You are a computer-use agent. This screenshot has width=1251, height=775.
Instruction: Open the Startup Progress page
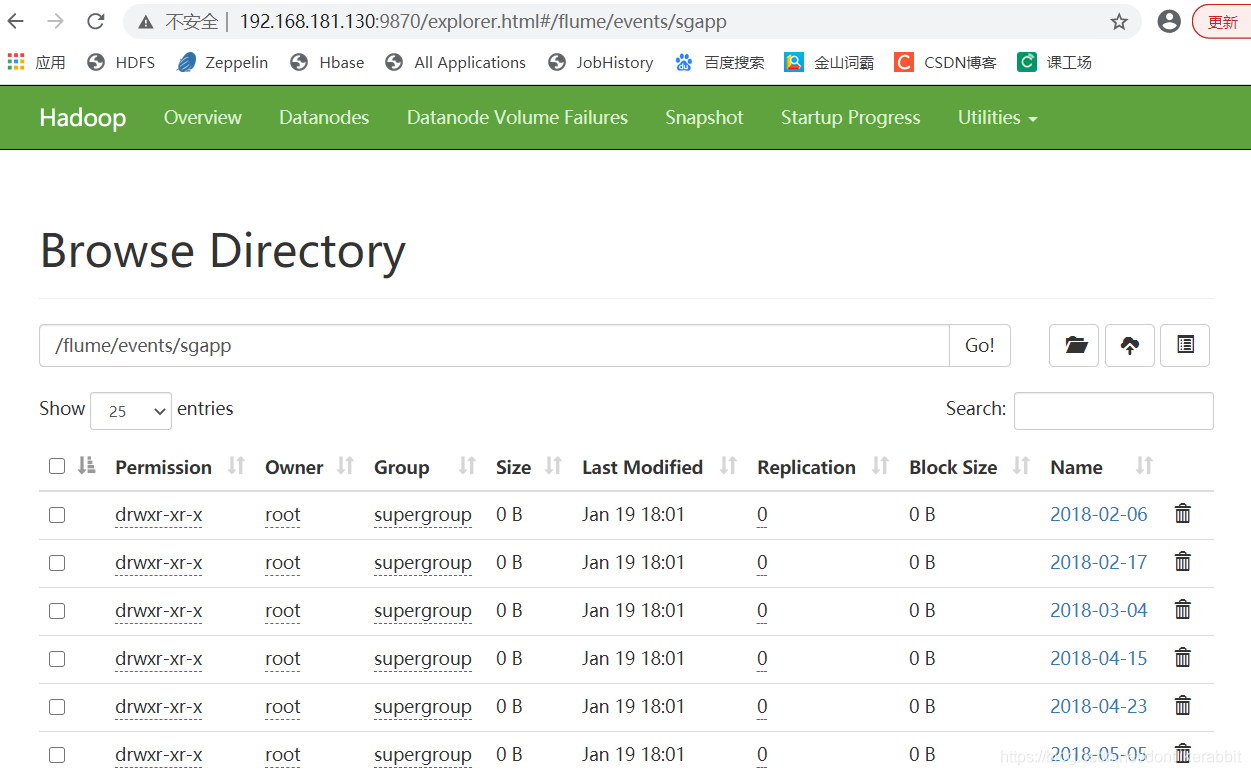[850, 117]
